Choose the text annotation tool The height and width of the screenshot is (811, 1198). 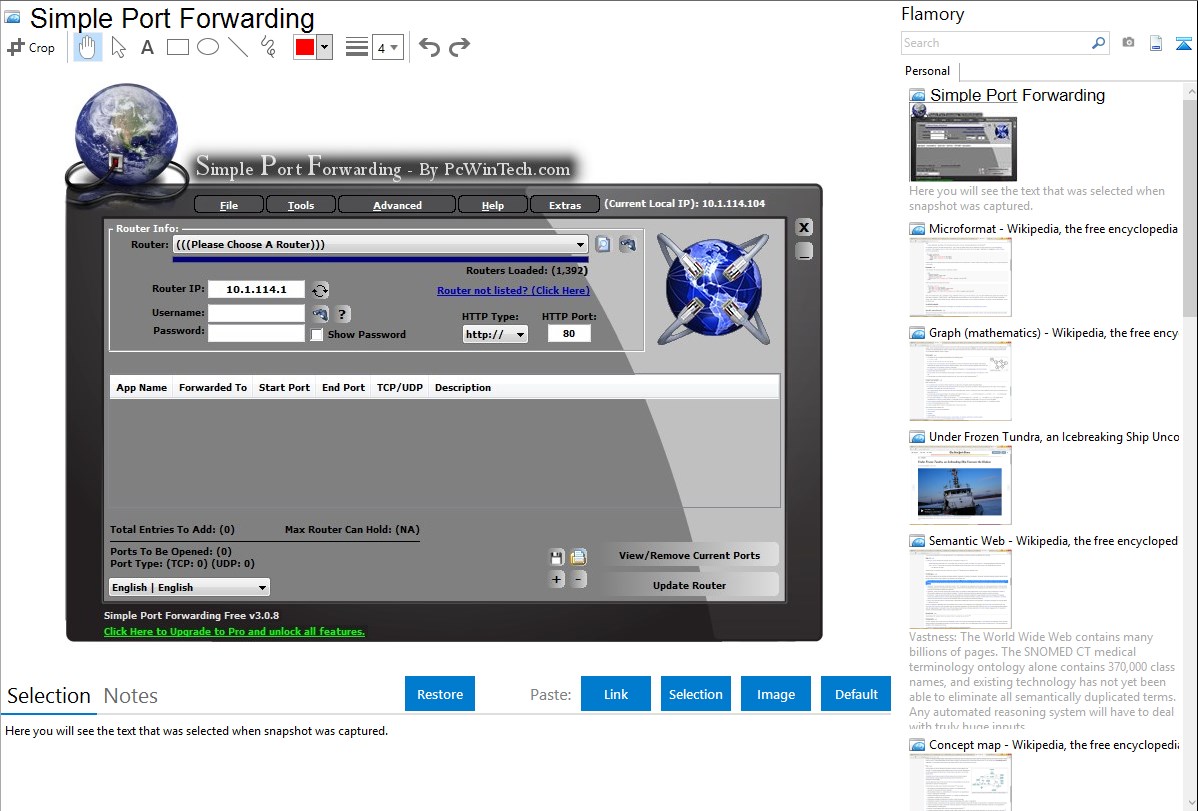[x=147, y=47]
